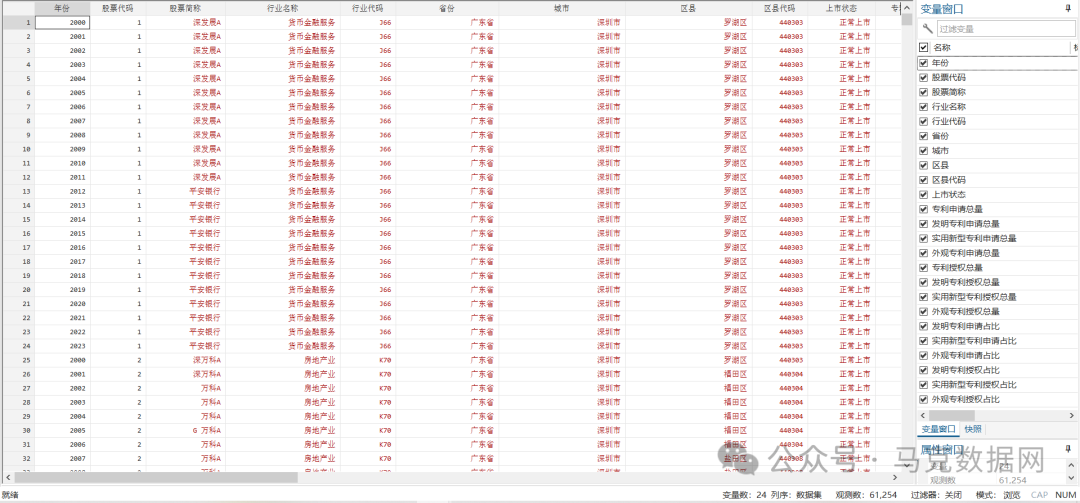1080x503 pixels.
Task: Select row number 1 header
Action: tap(18, 22)
